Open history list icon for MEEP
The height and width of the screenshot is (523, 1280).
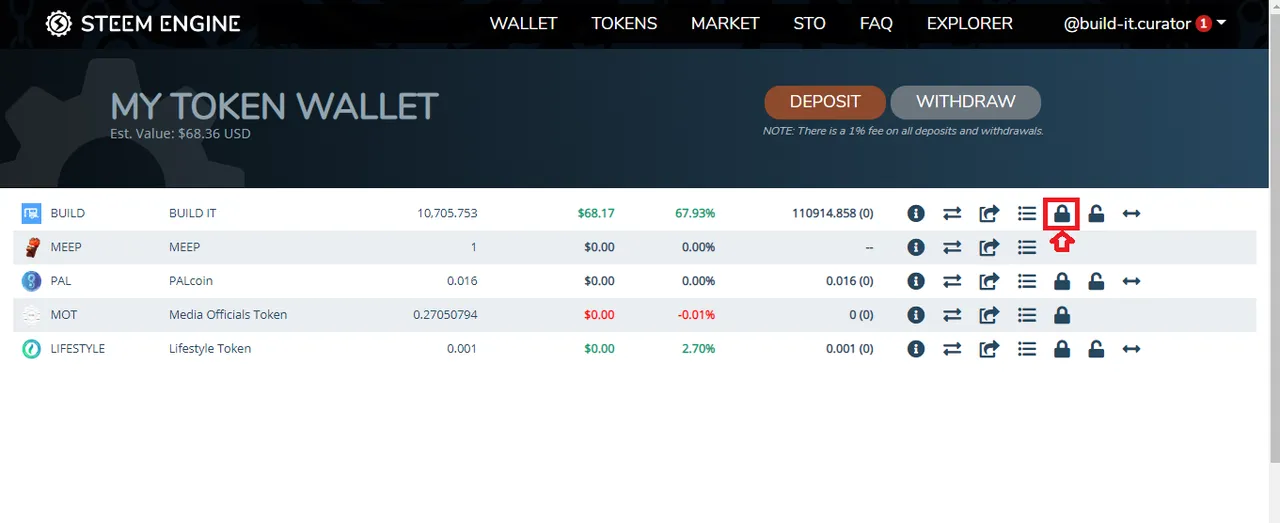click(x=1026, y=247)
